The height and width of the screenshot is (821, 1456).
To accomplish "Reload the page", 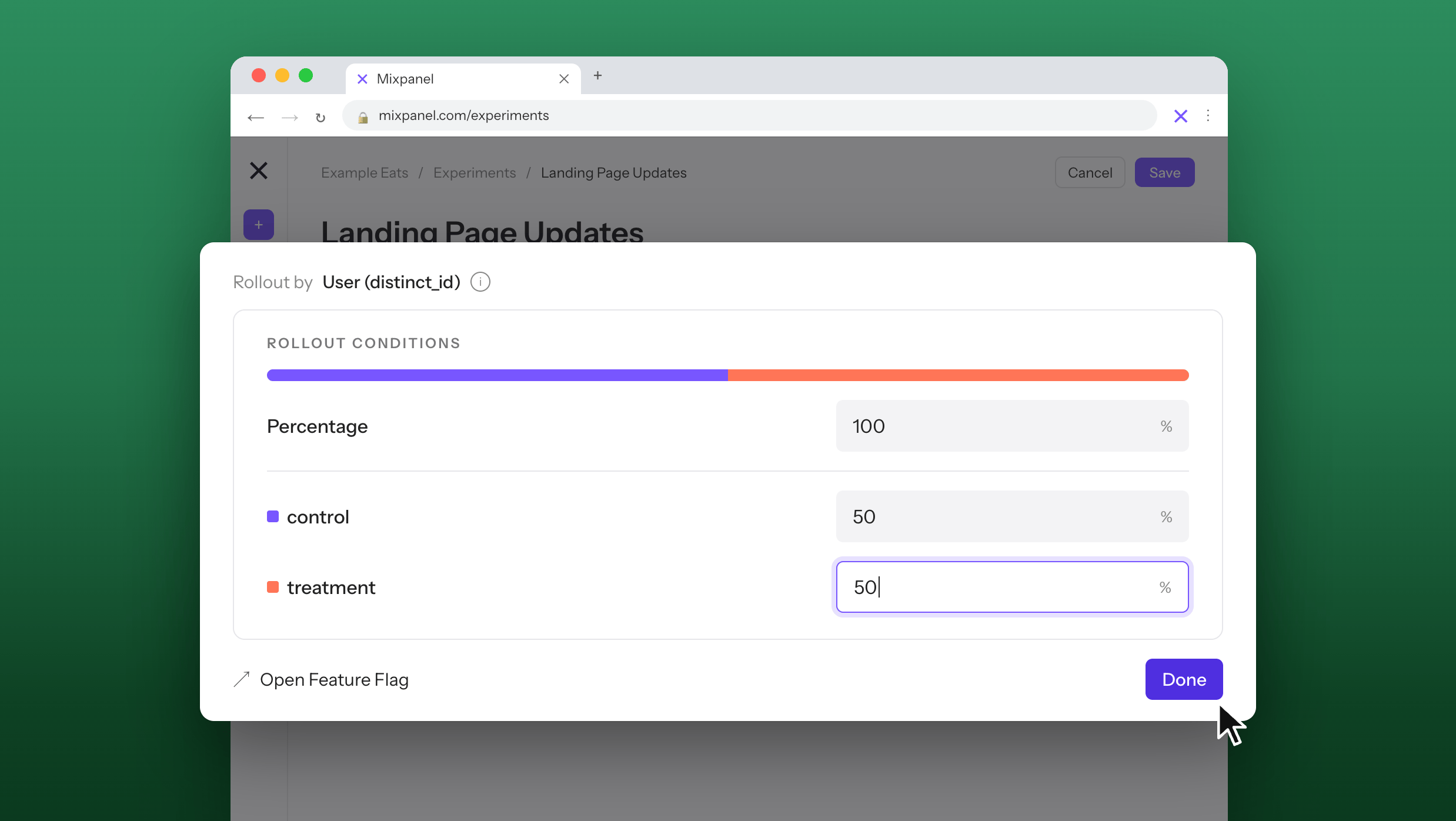I will [320, 118].
